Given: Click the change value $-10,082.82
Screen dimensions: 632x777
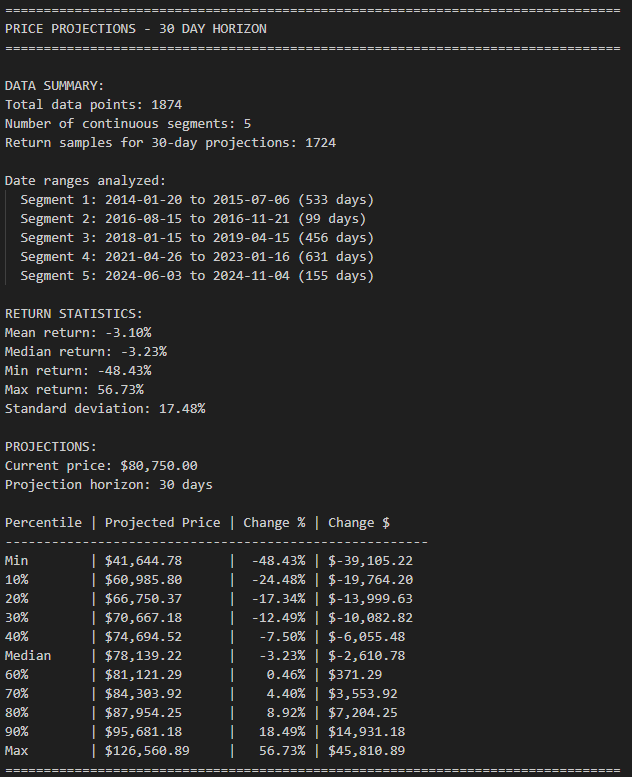Looking at the screenshot, I should [x=370, y=617].
